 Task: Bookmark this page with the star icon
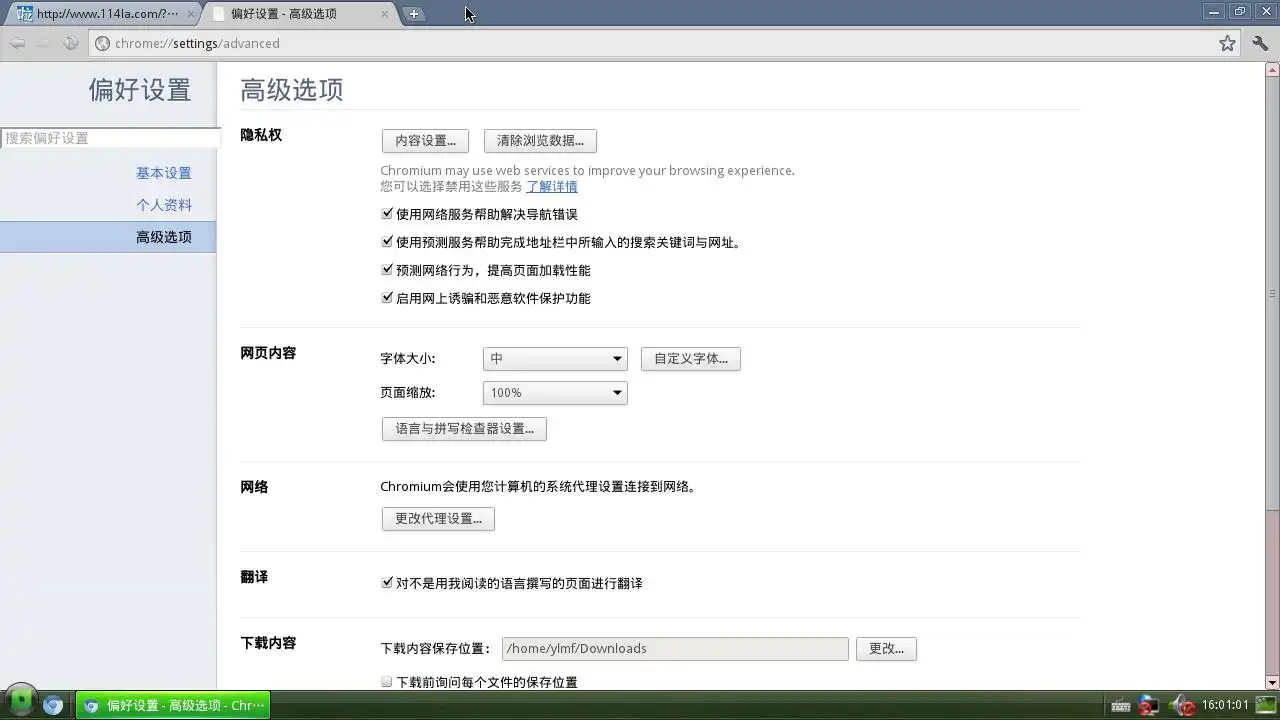tap(1227, 43)
